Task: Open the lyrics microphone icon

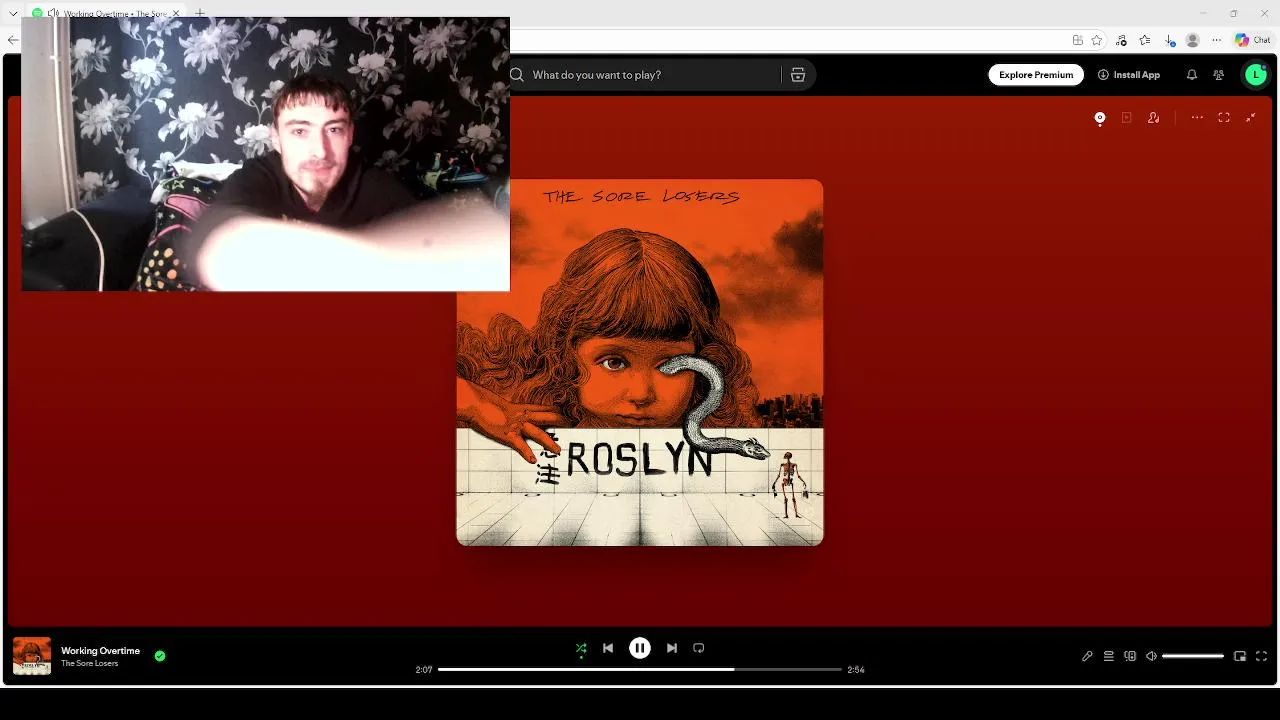Action: coord(1087,656)
